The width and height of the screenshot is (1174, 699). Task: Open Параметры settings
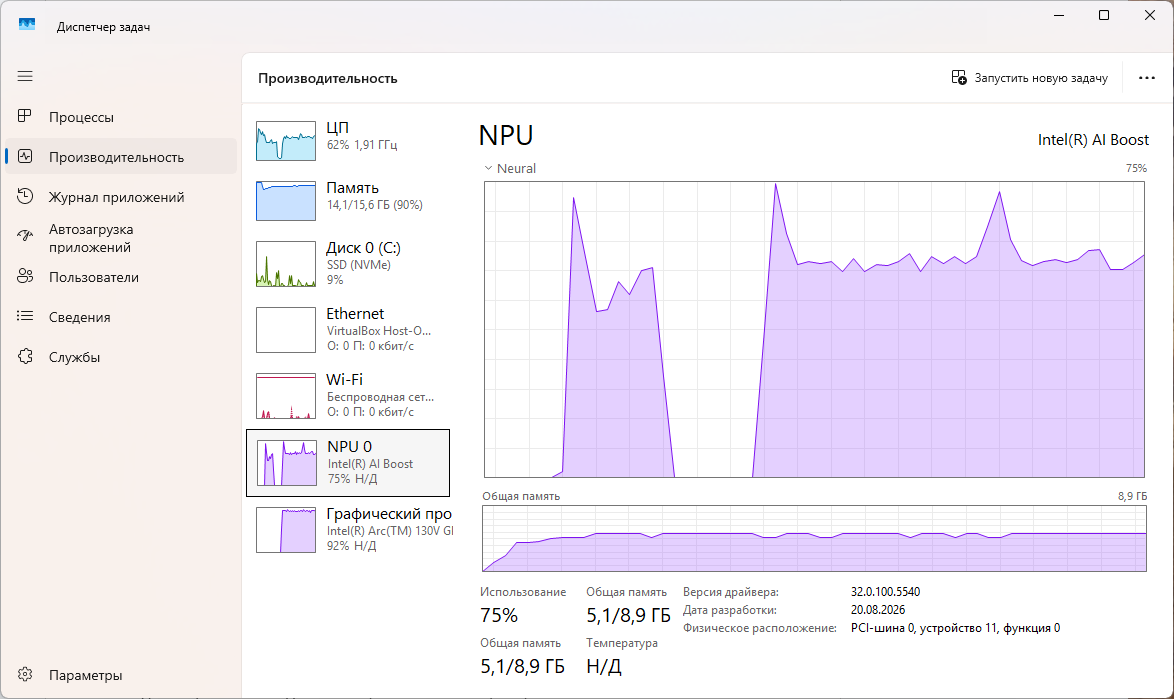click(121, 675)
